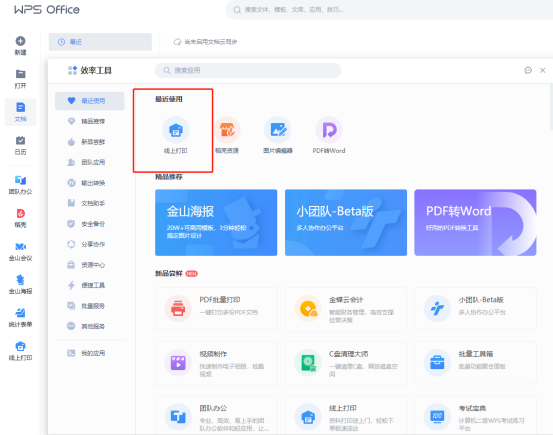Viewport: 553px width, 435px height.
Task: Click the 新建 plus icon in WPS sidebar
Action: [x=20, y=41]
